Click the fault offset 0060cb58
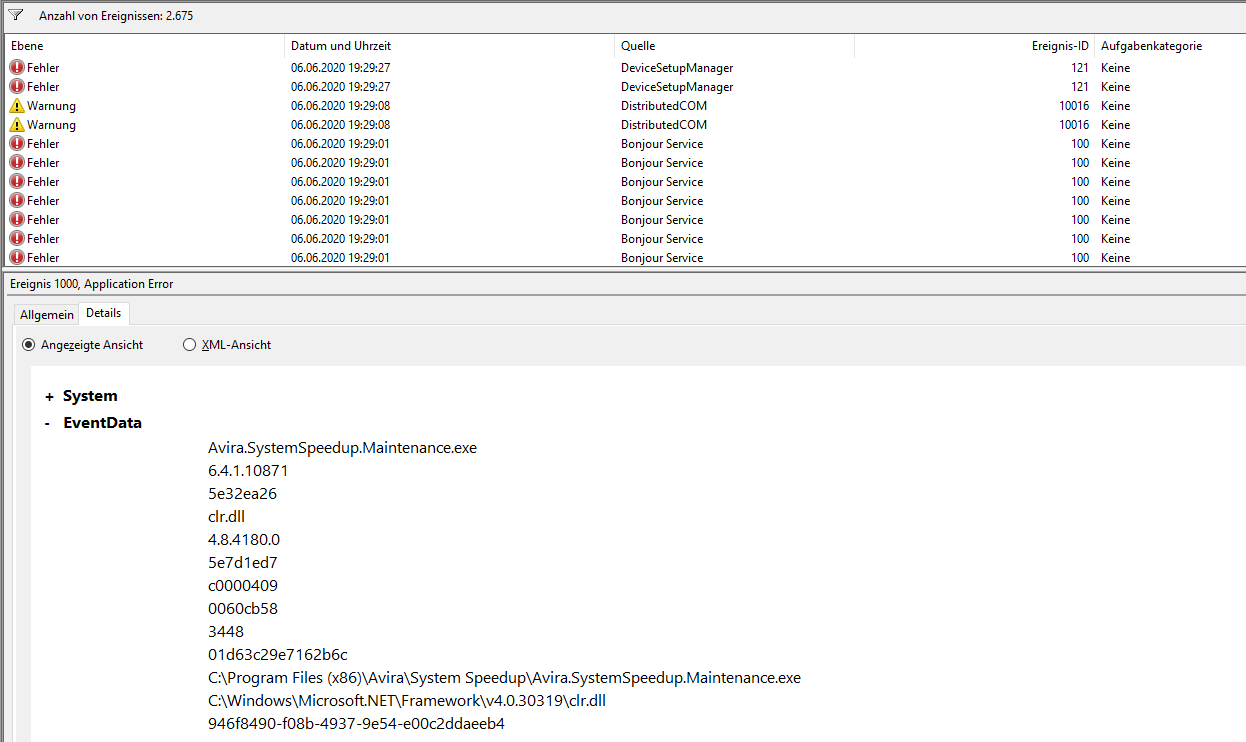This screenshot has height=742, width=1246. [243, 609]
